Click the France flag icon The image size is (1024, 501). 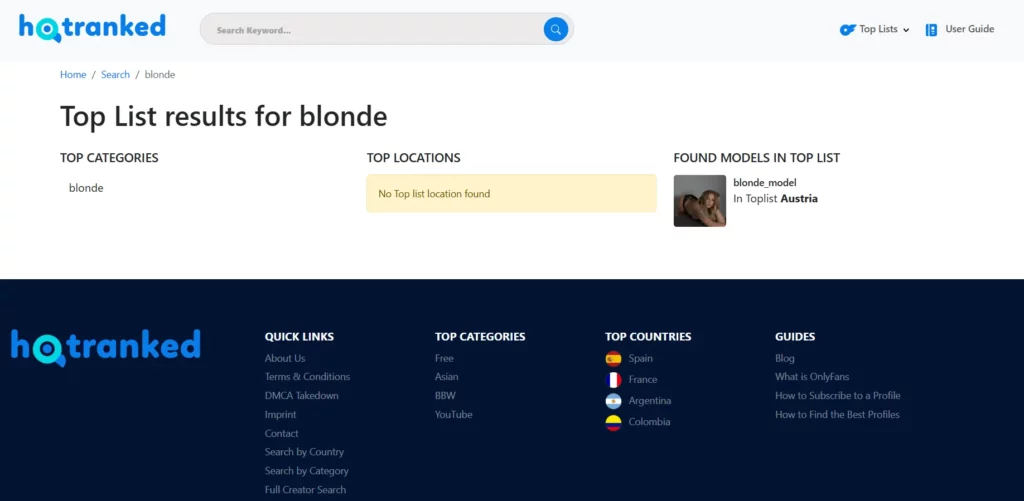point(613,380)
